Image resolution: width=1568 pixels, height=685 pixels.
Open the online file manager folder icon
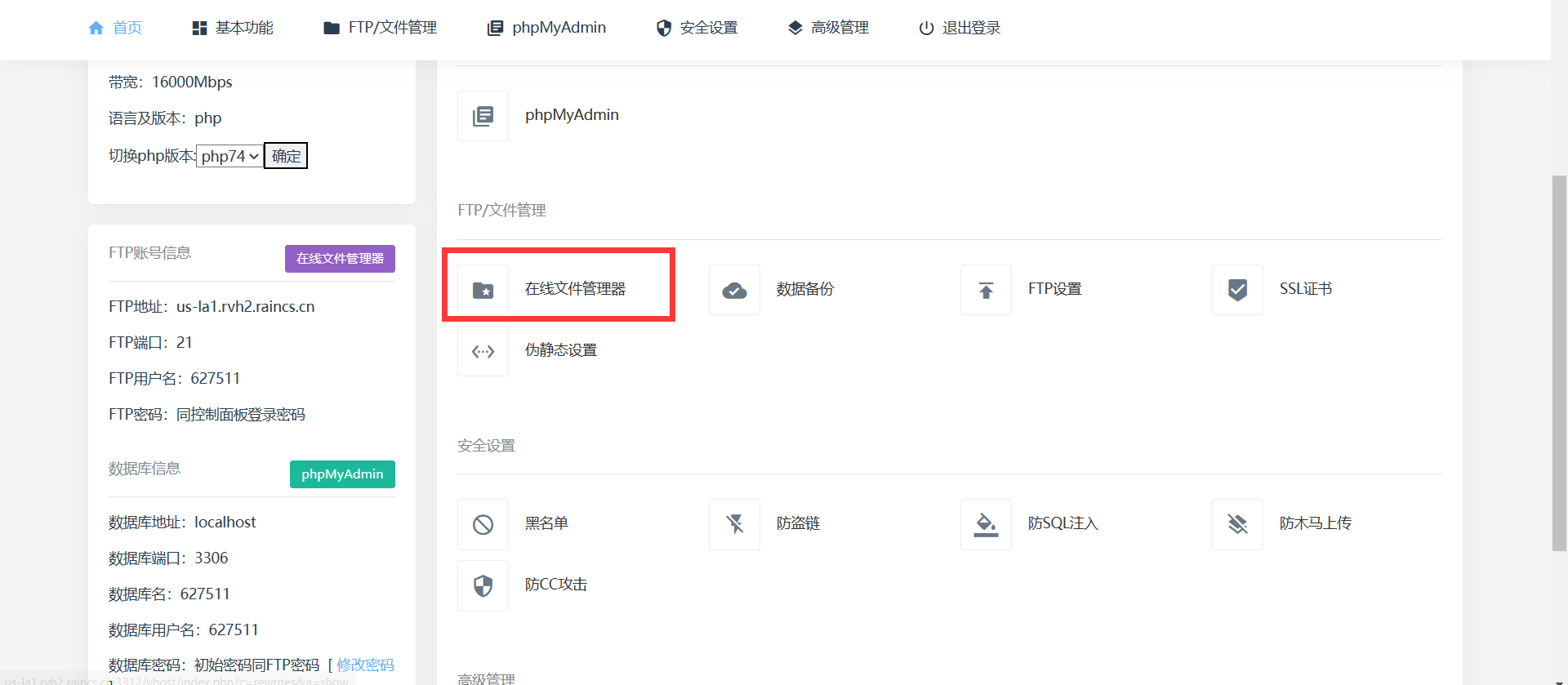tap(483, 290)
